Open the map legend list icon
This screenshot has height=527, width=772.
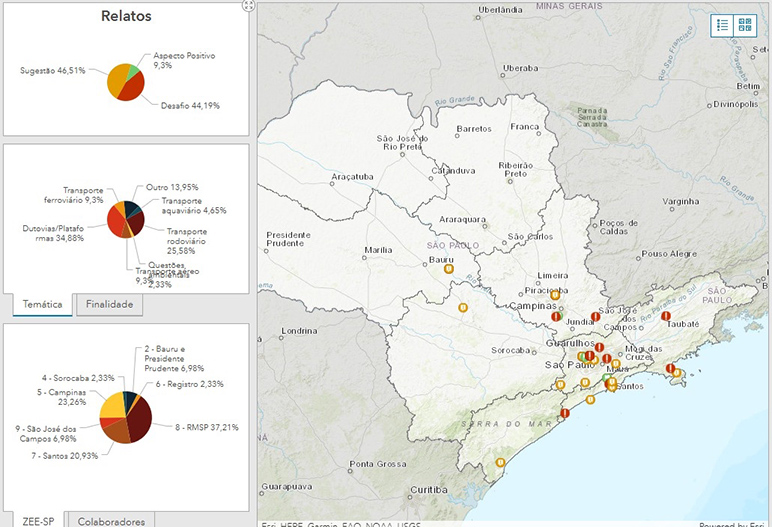click(x=721, y=26)
